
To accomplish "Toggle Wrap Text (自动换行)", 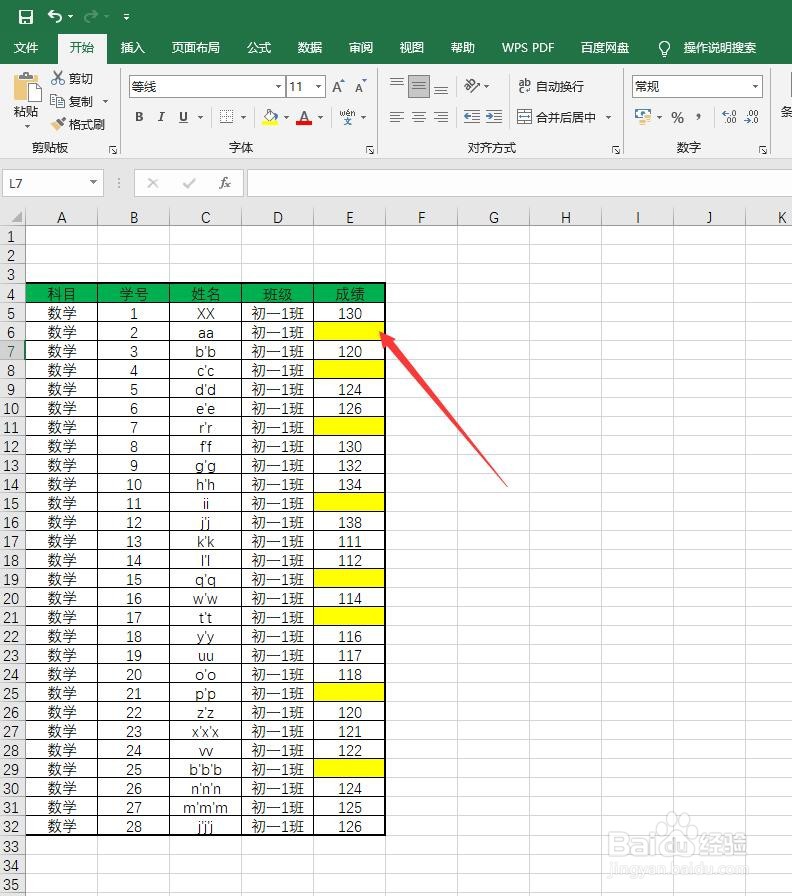I will click(551, 86).
